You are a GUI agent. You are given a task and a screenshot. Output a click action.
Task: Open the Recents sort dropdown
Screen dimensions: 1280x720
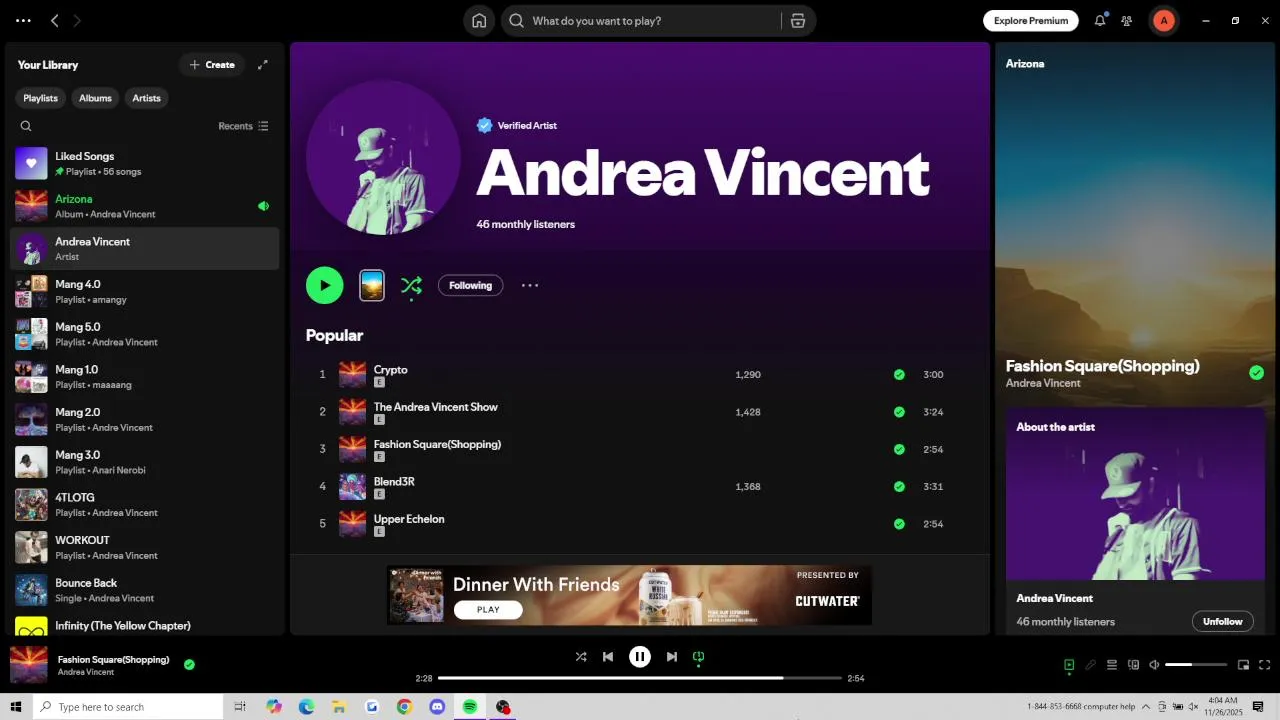click(x=243, y=126)
